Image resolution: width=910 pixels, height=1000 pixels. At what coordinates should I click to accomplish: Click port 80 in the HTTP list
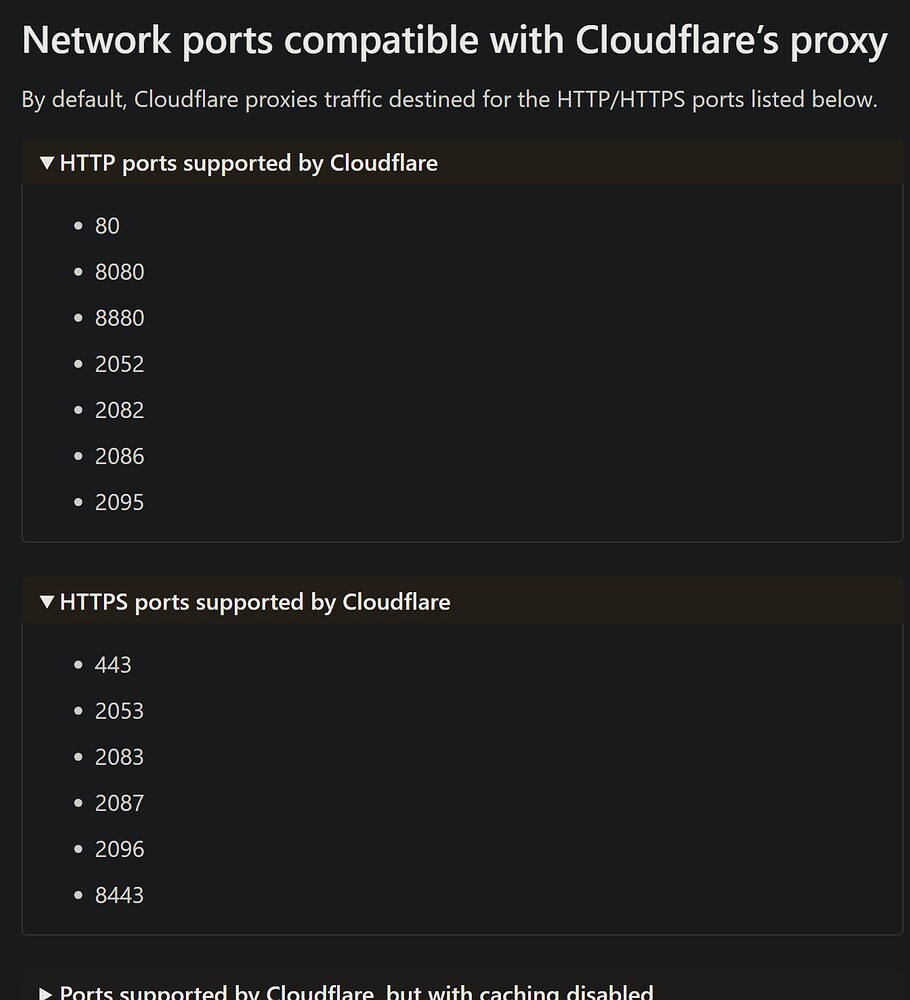click(107, 226)
